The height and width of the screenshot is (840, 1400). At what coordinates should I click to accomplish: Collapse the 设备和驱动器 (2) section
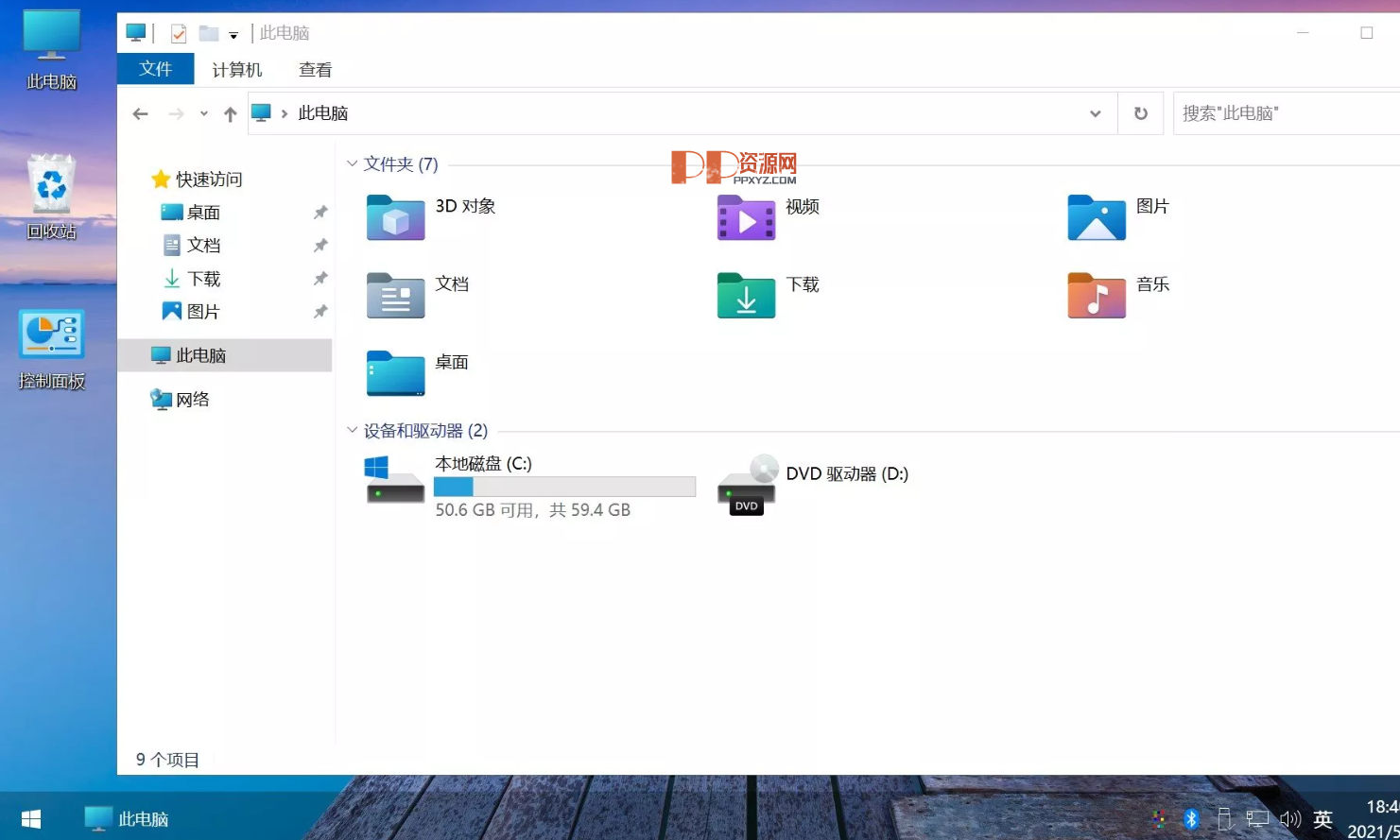pos(352,431)
